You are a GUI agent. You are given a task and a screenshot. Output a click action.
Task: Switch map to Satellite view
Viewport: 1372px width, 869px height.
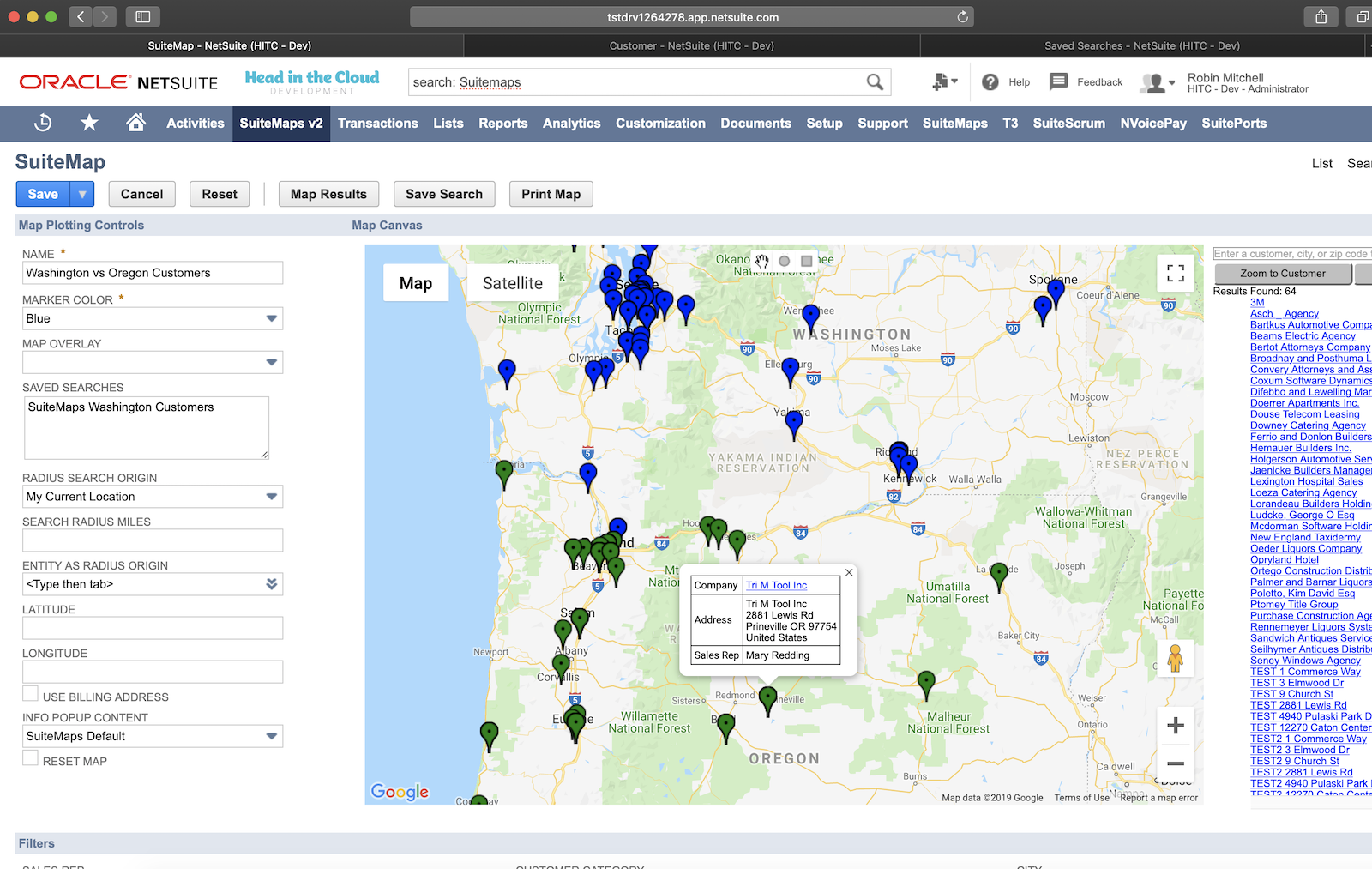pyautogui.click(x=513, y=283)
